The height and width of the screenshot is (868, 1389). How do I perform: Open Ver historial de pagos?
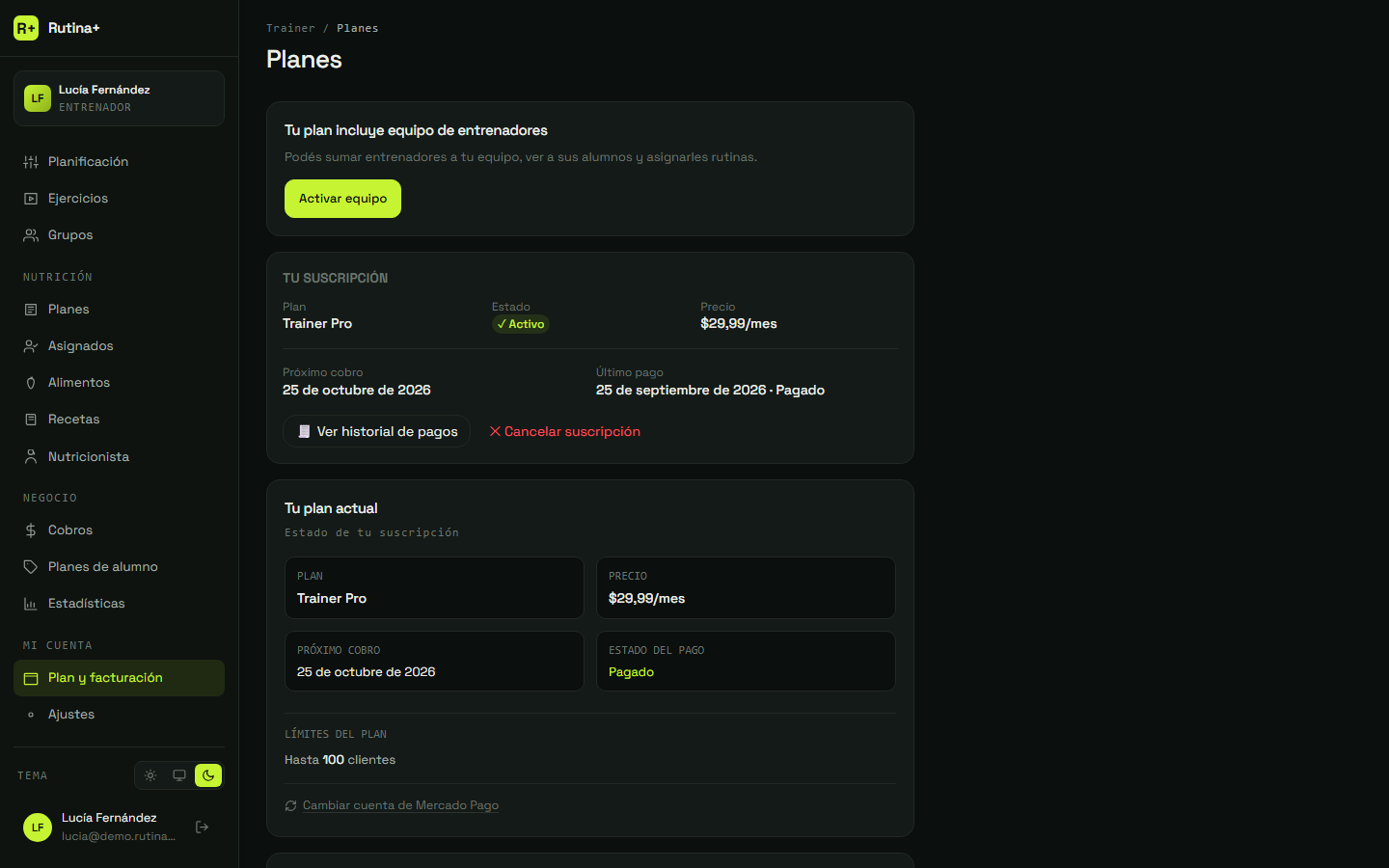pos(376,431)
